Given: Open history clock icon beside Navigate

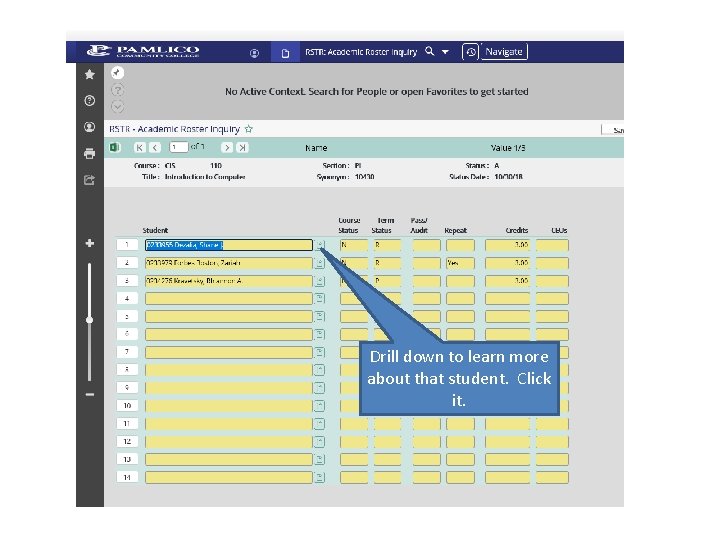Looking at the screenshot, I should [470, 52].
